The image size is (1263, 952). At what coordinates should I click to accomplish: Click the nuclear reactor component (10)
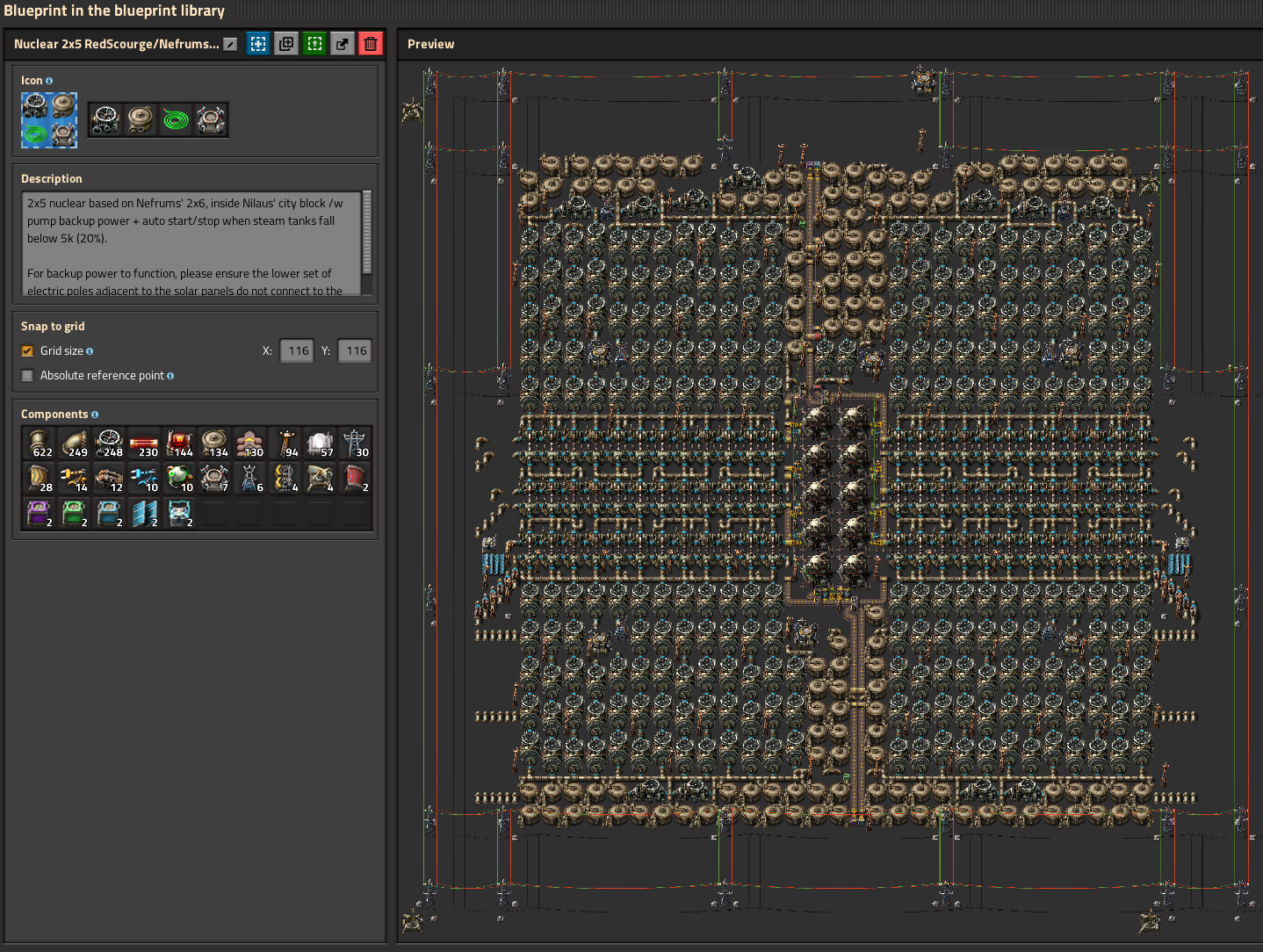tap(179, 479)
